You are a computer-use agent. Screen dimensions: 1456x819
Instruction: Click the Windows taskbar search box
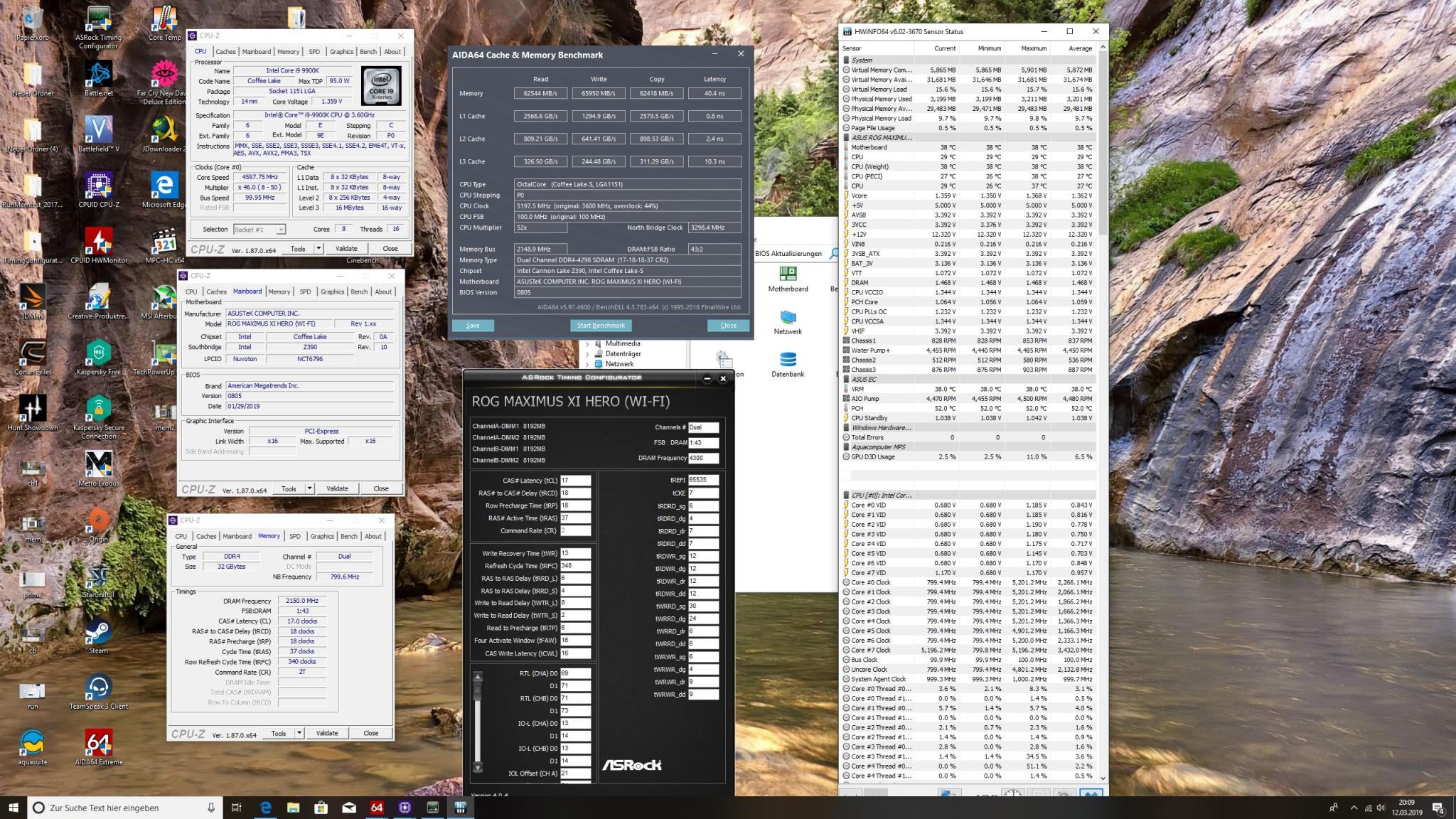pyautogui.click(x=125, y=808)
